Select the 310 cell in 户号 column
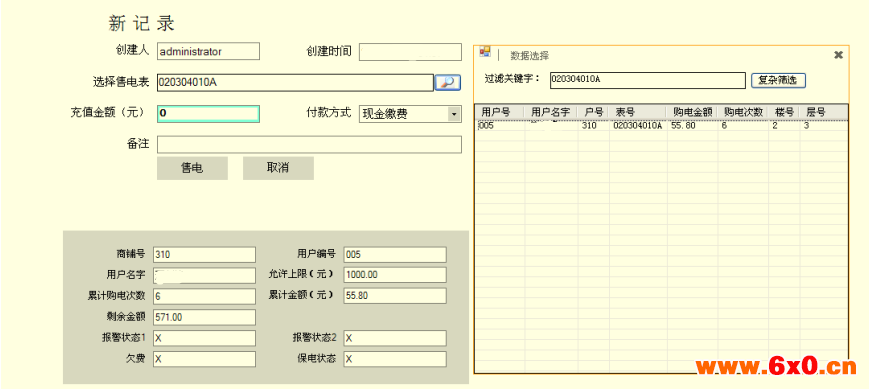 (594, 126)
